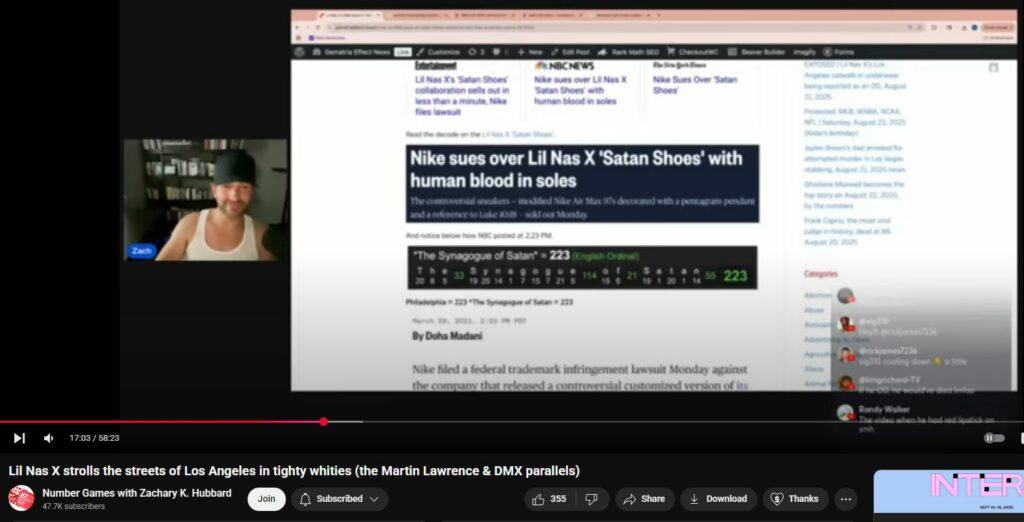Play the next video in queue

(19, 438)
